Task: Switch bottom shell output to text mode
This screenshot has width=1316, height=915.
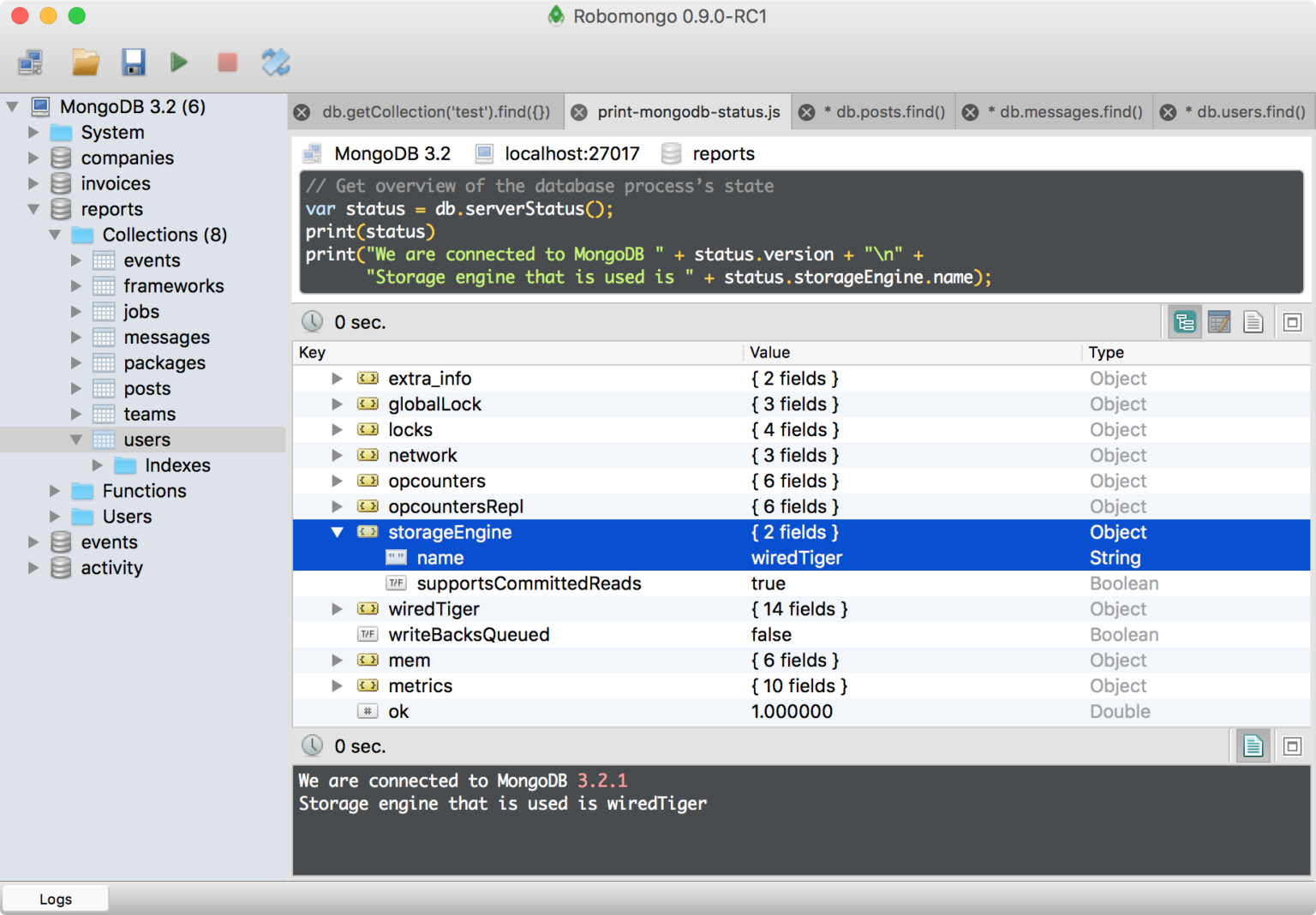Action: (x=1253, y=745)
